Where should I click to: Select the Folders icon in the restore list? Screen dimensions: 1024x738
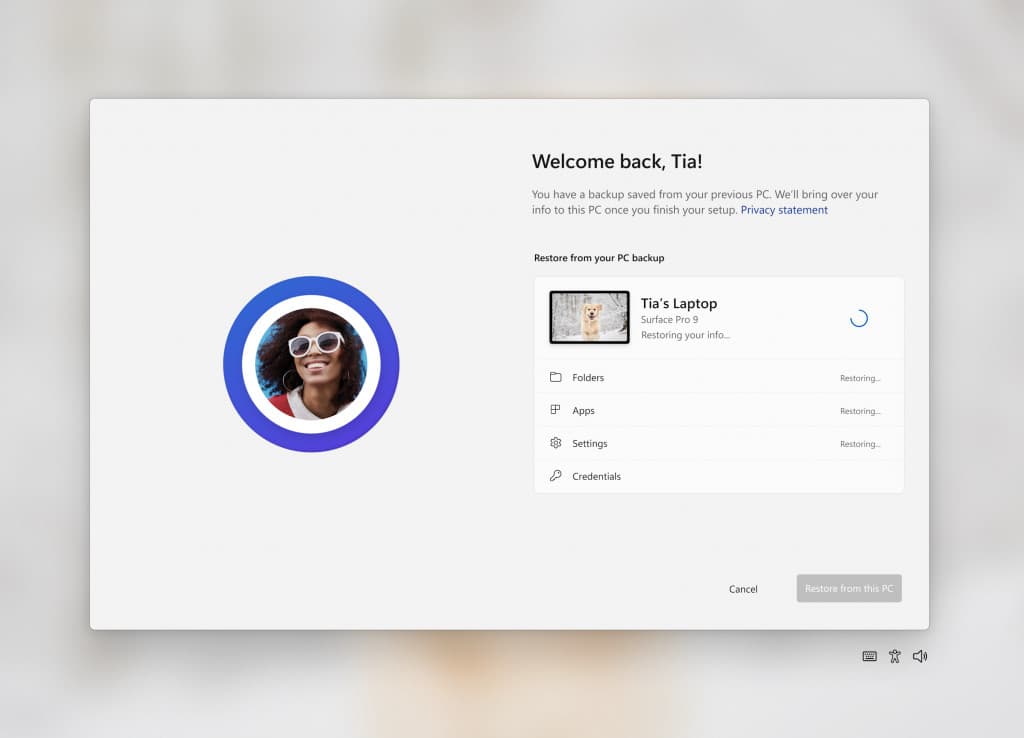pos(556,377)
